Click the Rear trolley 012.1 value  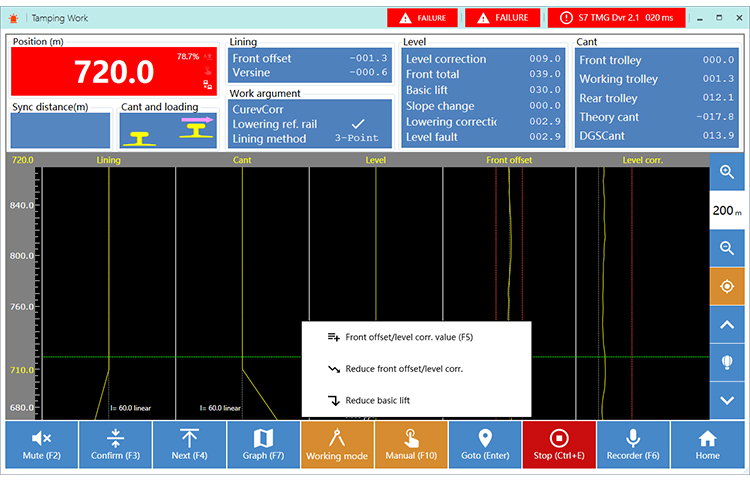coord(718,98)
